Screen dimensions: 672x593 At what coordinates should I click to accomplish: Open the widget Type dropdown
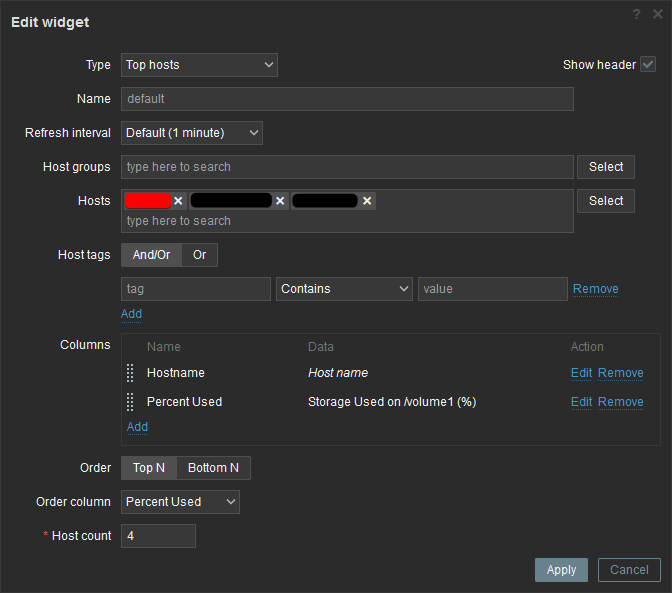click(199, 65)
